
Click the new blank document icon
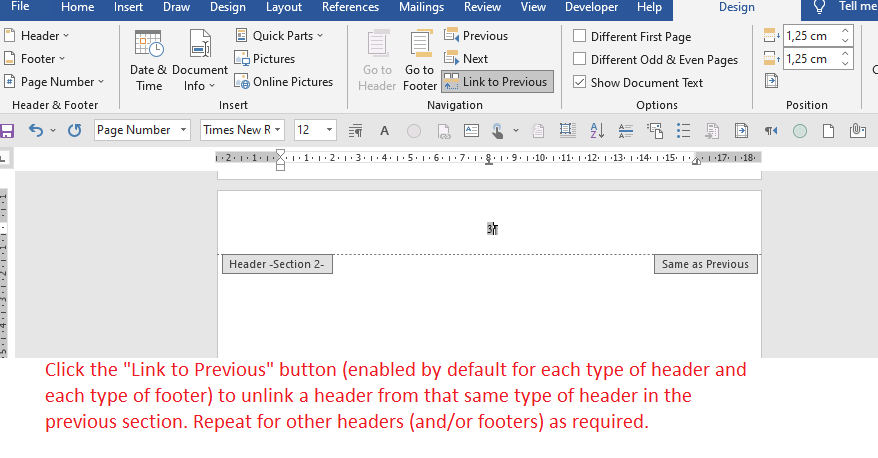coord(828,131)
